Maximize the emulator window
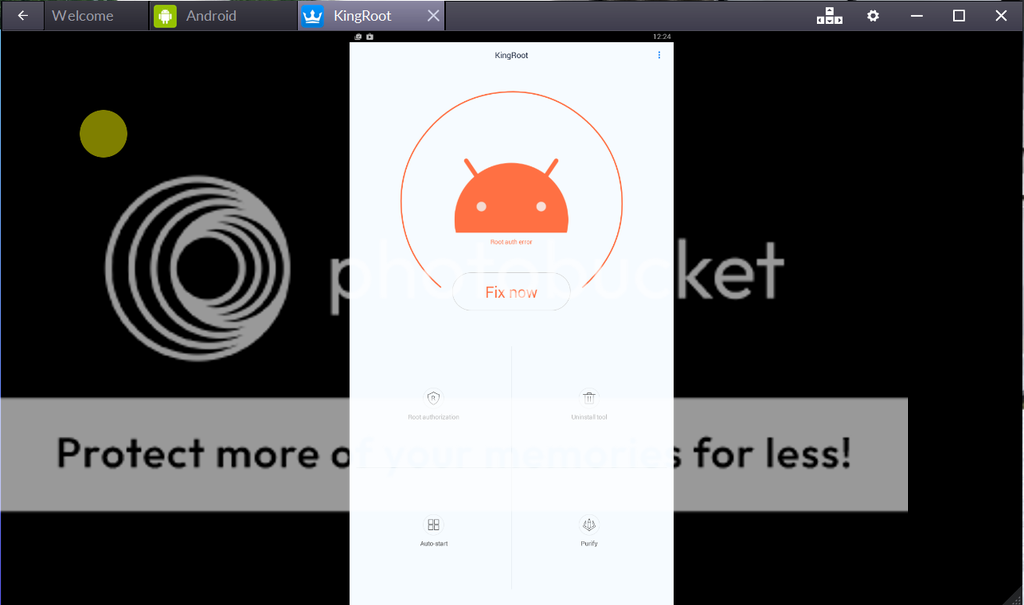This screenshot has width=1024, height=605. [x=959, y=16]
